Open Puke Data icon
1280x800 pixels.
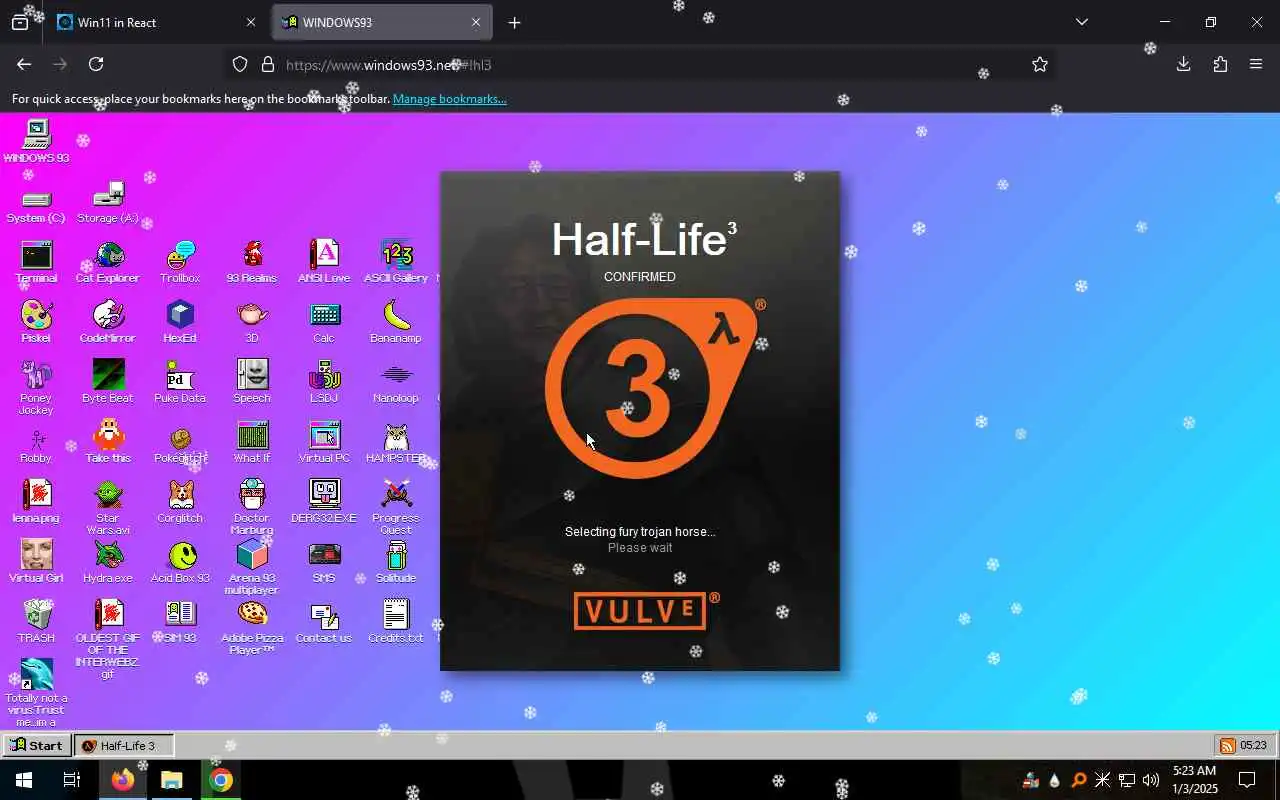point(180,383)
